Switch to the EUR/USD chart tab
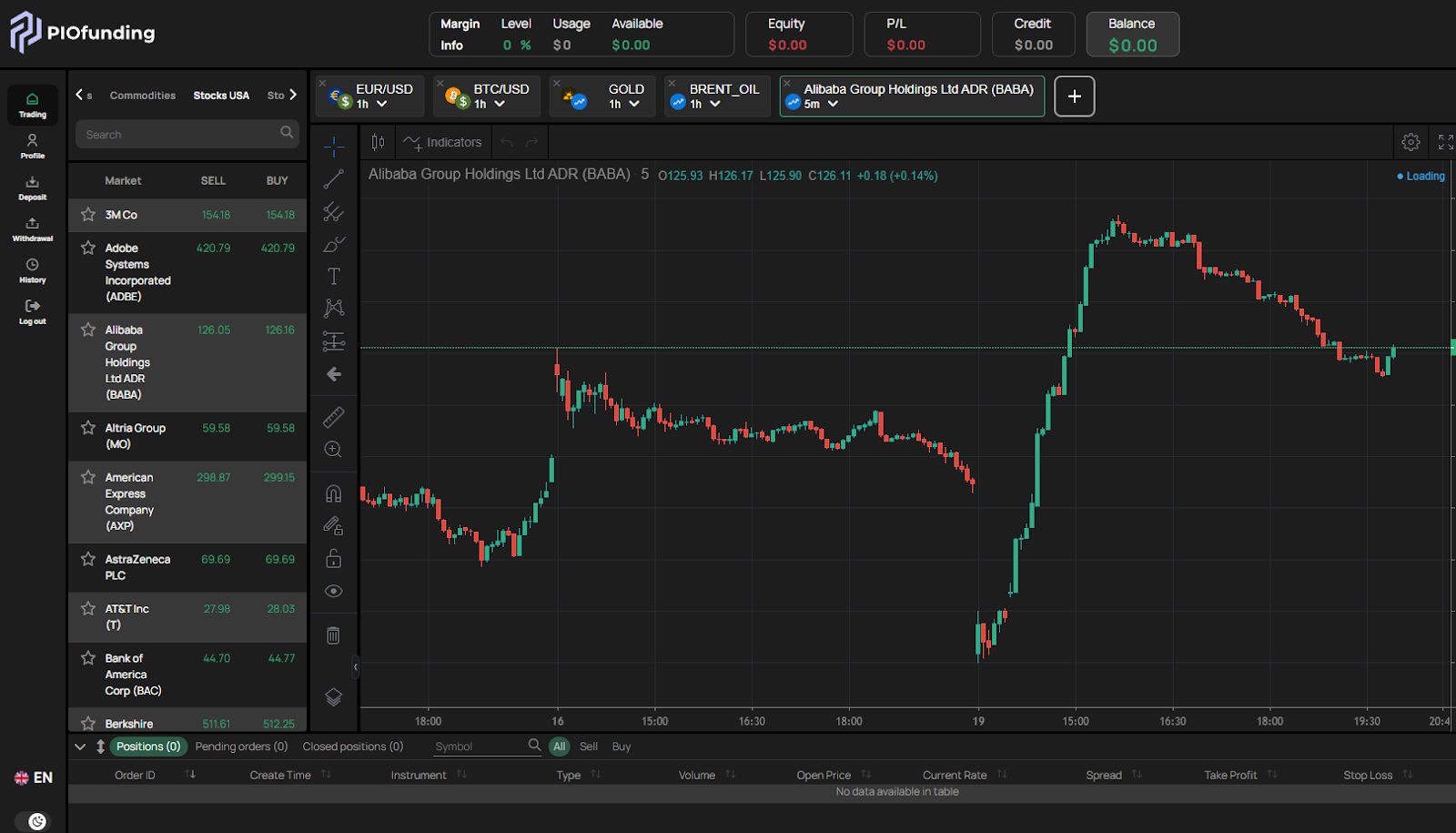 (370, 96)
